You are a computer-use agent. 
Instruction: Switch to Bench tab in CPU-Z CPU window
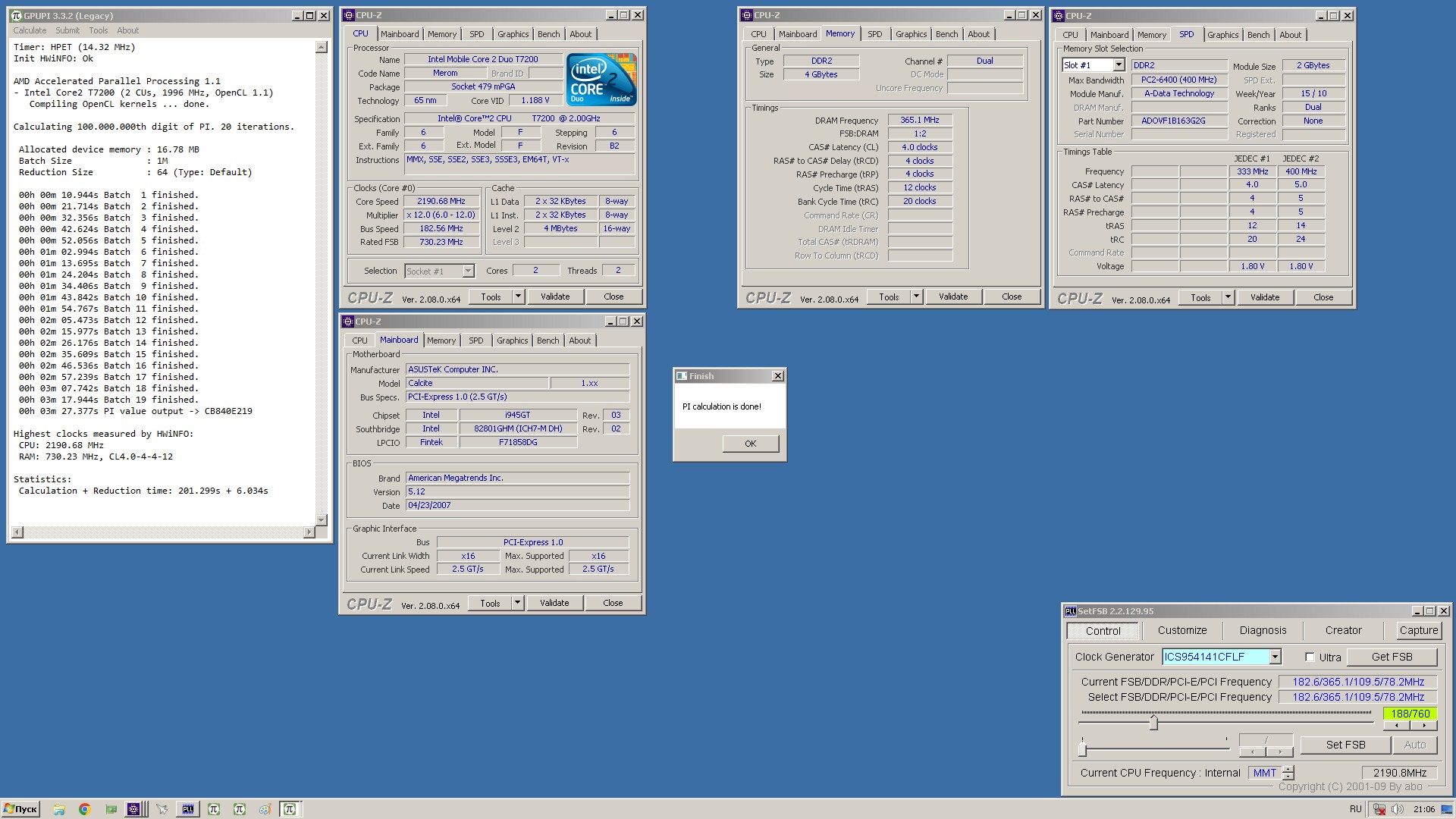549,34
